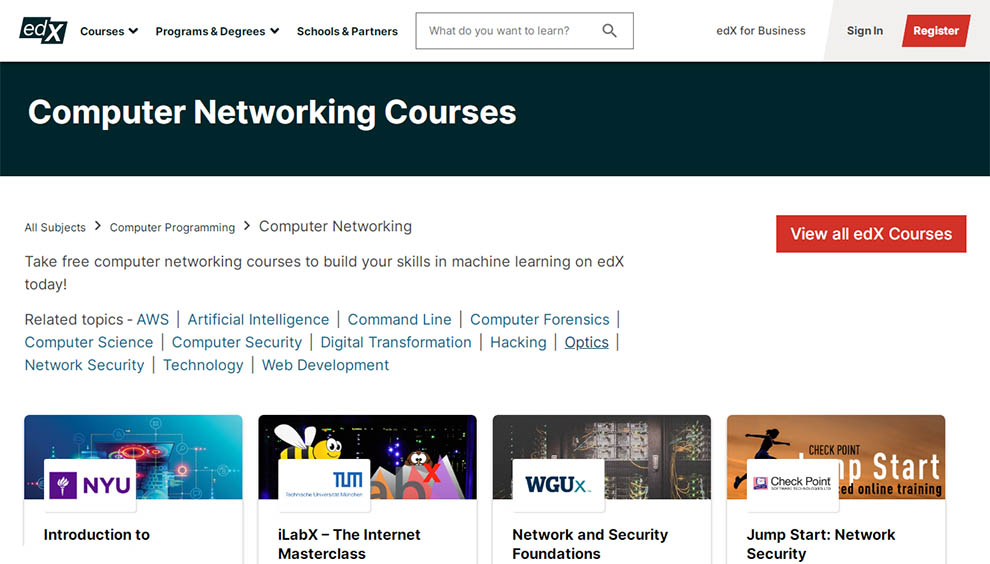The height and width of the screenshot is (564, 990).
Task: Click the Computer Networking Courses heading
Action: (272, 112)
